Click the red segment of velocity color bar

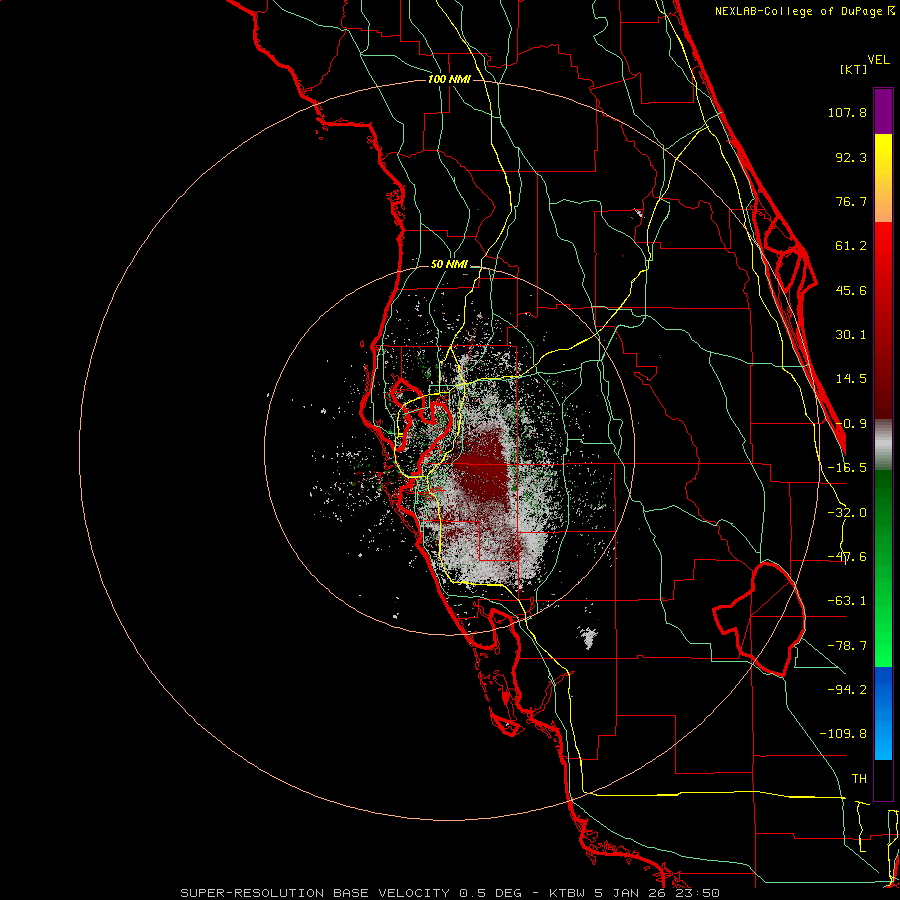(883, 321)
